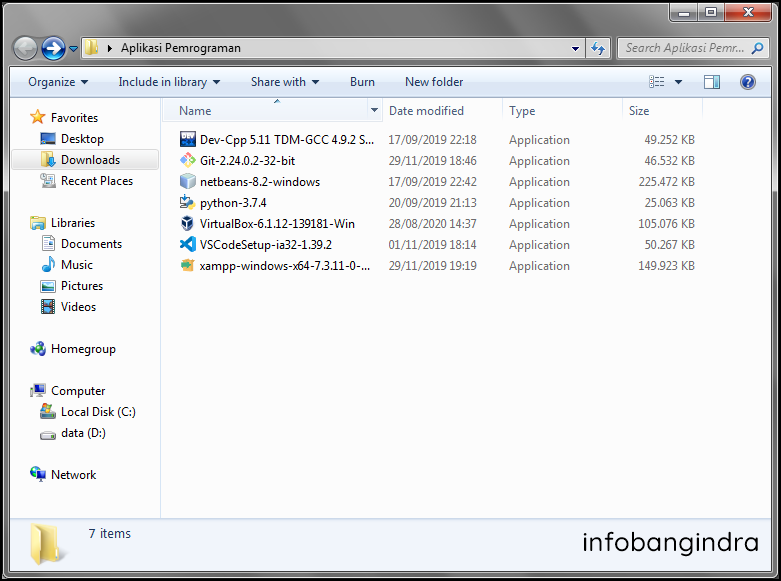Click the Aplikasi Pemrograman address path text

[180, 48]
